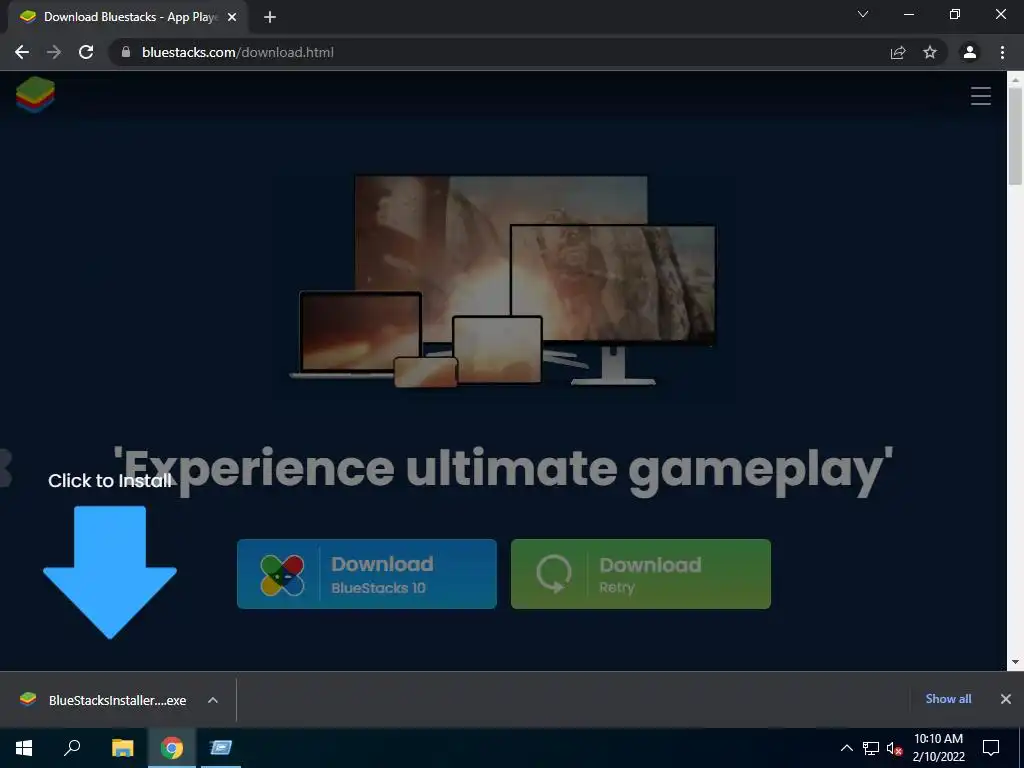Restore down the Chrome window
The width and height of the screenshot is (1024, 768).
(x=955, y=14)
